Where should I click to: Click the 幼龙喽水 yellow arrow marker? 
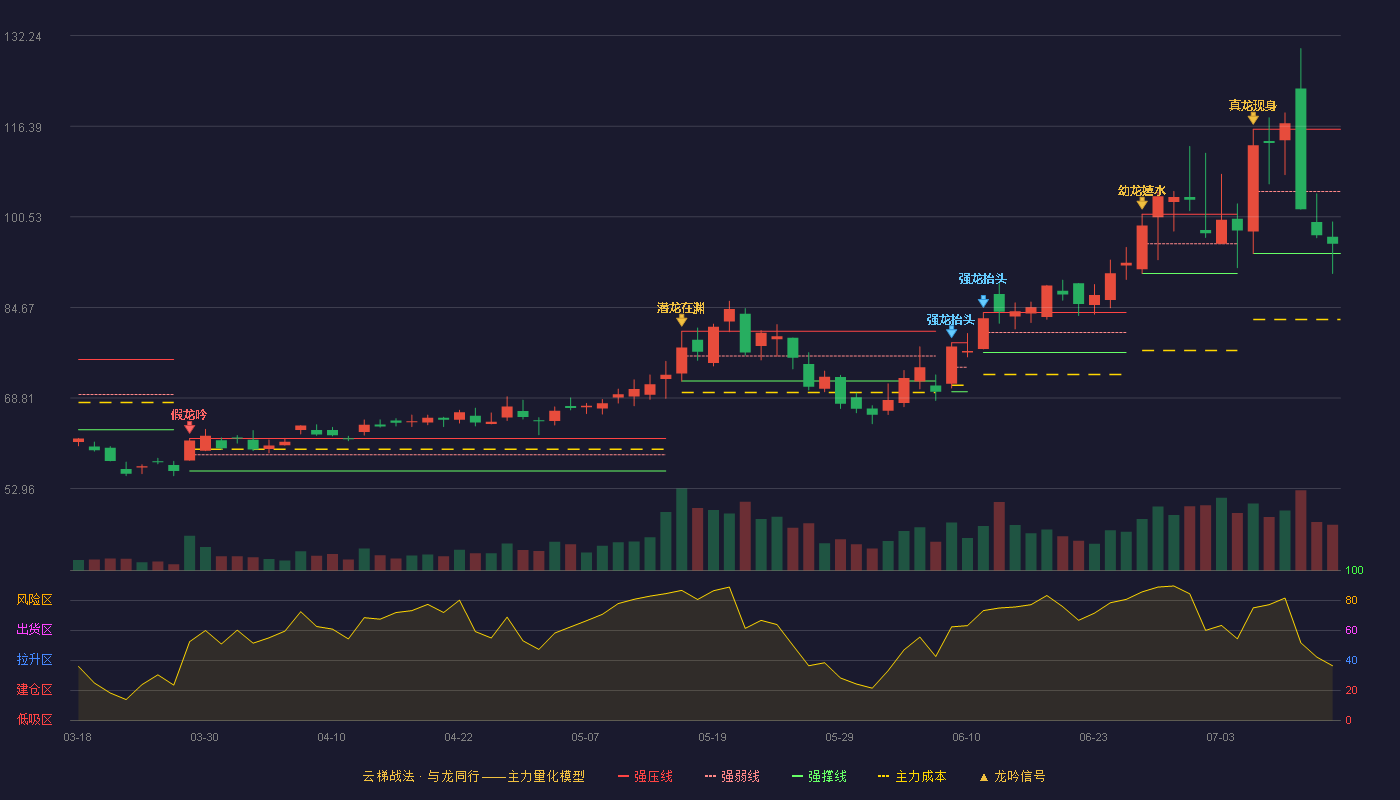click(1142, 203)
